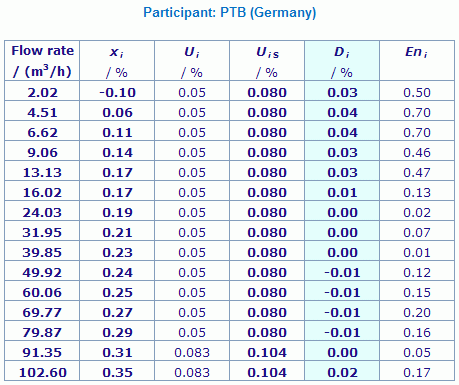459x385 pixels.
Task: Click flow rate cell 102.60
Action: (x=42, y=371)
